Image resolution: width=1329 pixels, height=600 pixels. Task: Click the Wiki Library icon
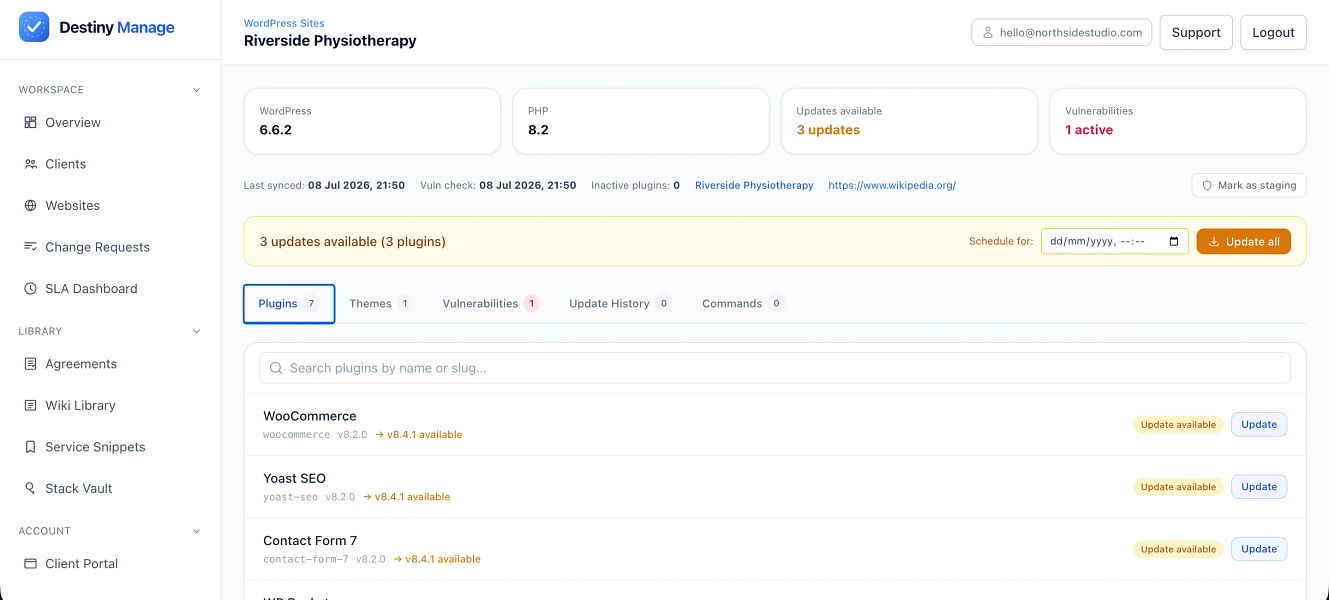pos(30,405)
